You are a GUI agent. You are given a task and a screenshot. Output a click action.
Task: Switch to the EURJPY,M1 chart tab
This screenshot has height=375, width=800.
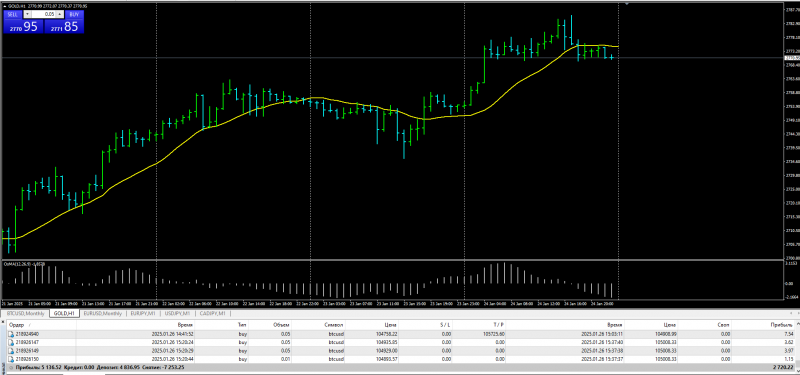143,313
